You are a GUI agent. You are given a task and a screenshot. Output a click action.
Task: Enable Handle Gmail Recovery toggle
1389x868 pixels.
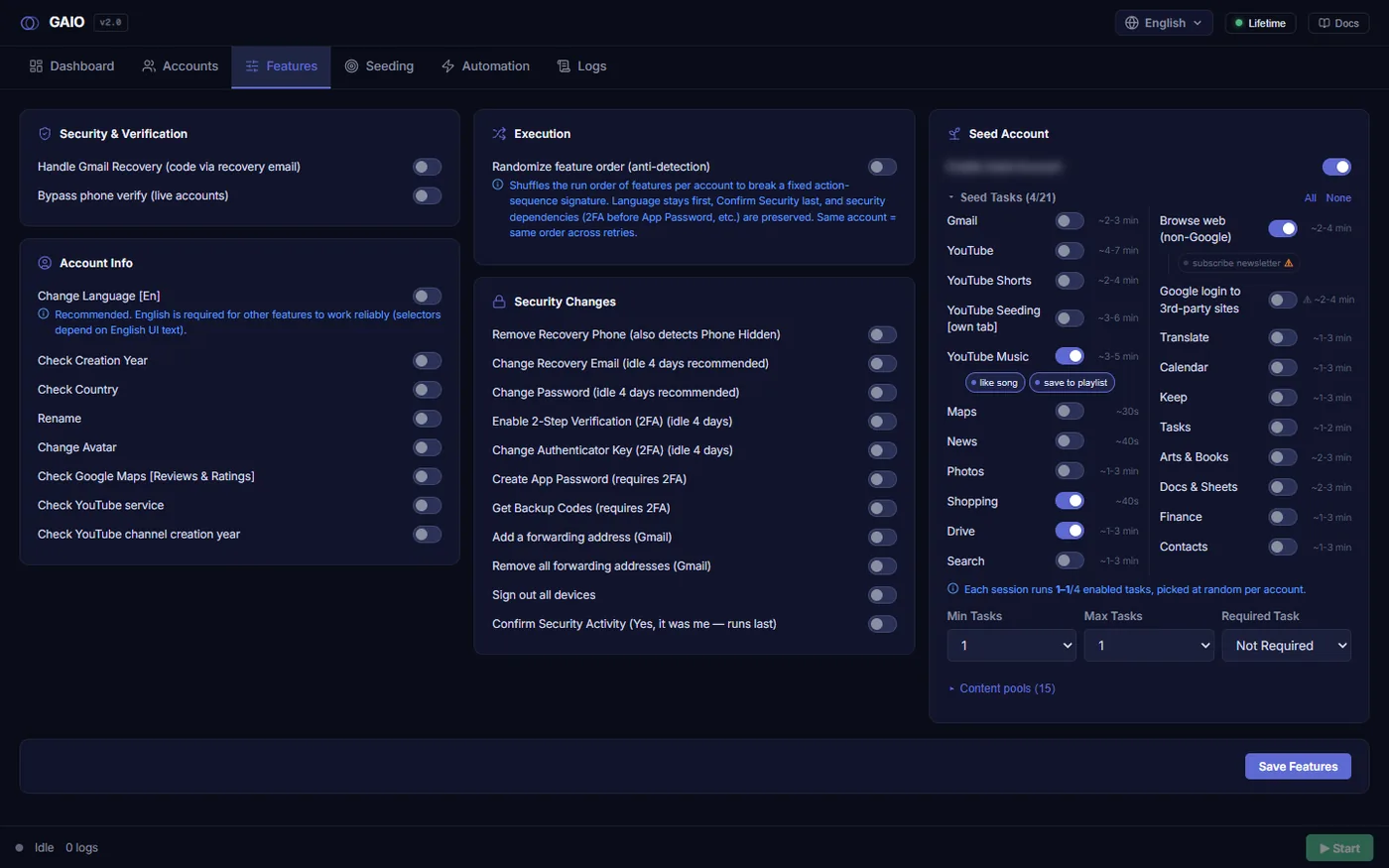click(428, 167)
